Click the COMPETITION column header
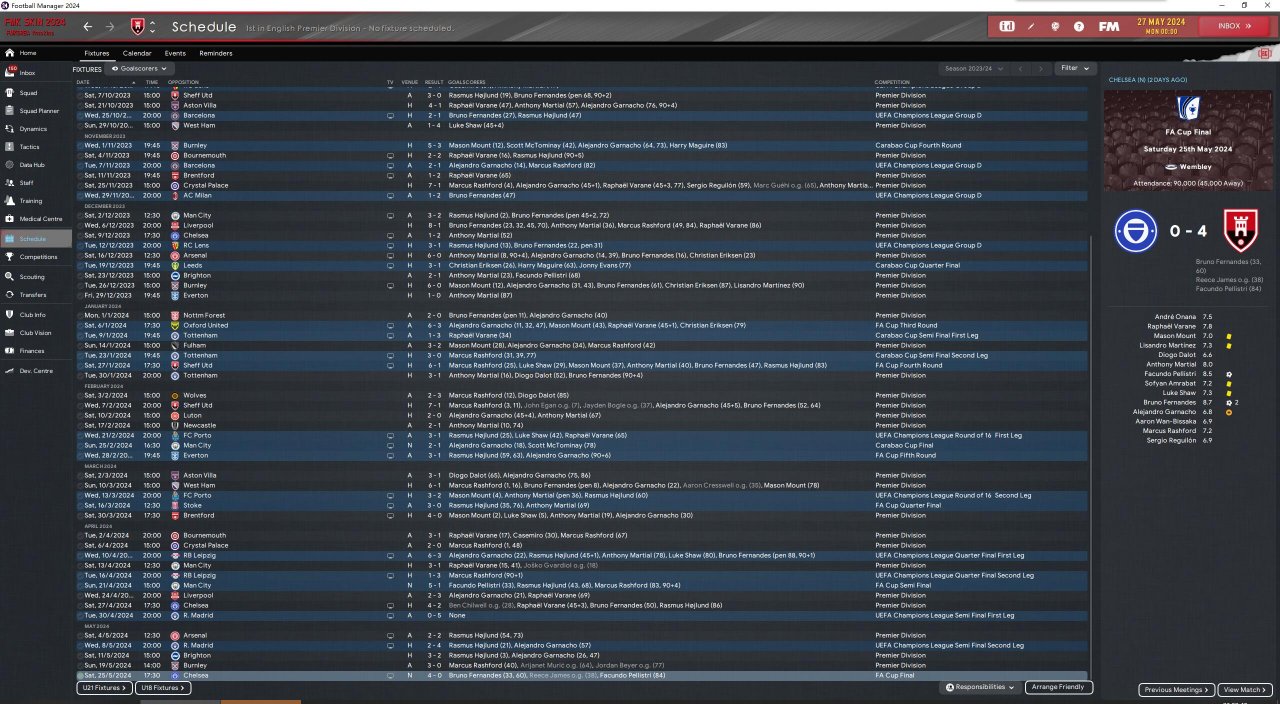 pyautogui.click(x=892, y=81)
